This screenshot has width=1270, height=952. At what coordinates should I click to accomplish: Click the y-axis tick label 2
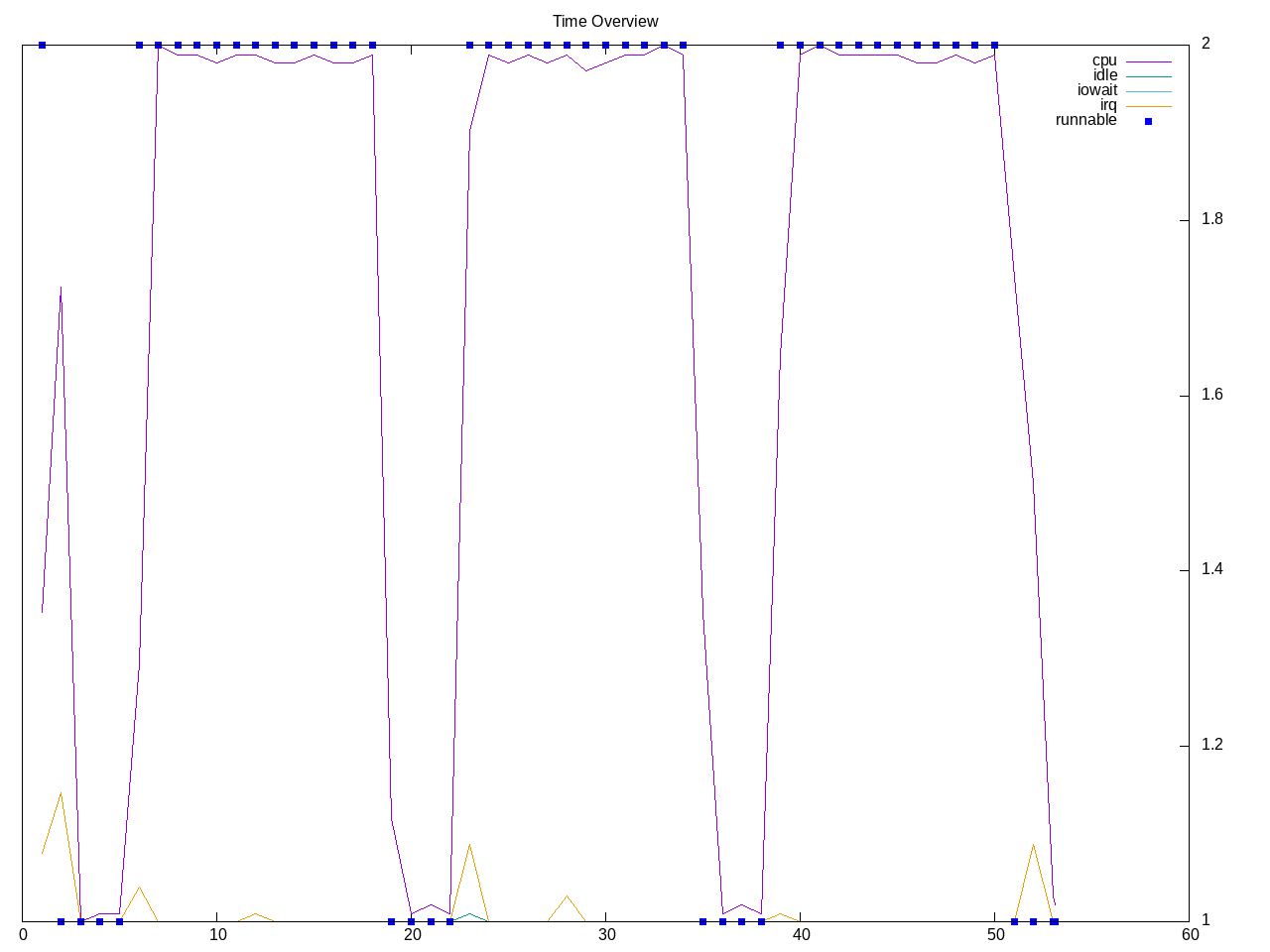tap(1206, 44)
